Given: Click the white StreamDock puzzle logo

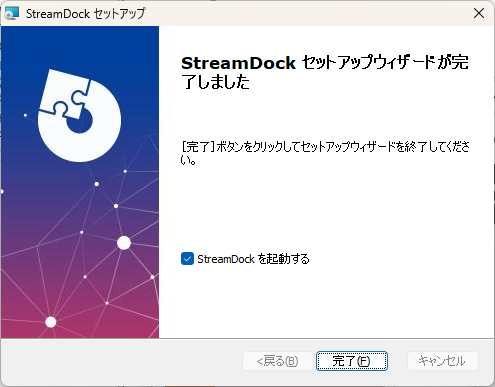Looking at the screenshot, I should click(79, 115).
